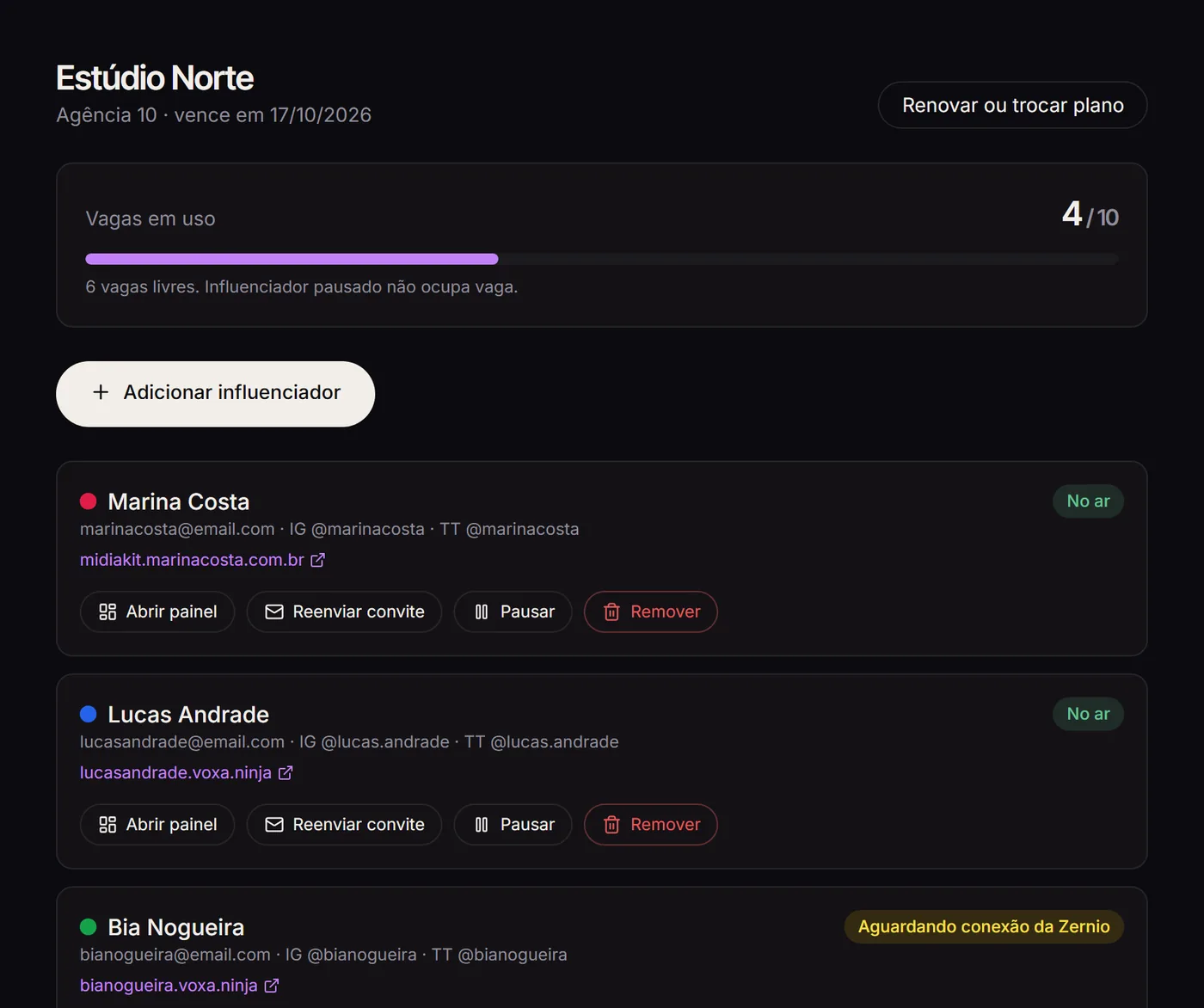Remove Marina Costa from the agency
The image size is (1204, 1008).
[x=651, y=612]
